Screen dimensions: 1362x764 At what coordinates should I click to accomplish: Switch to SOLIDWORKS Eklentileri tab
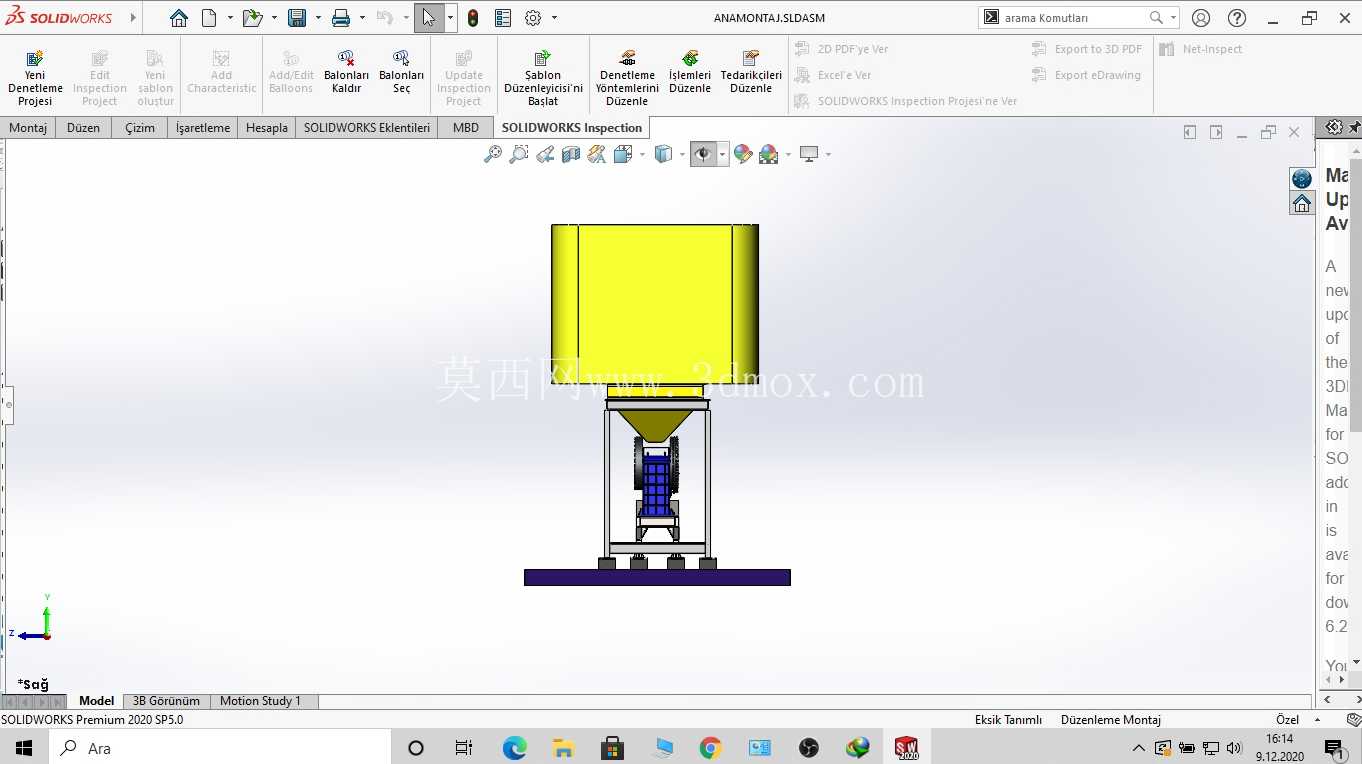click(x=367, y=128)
